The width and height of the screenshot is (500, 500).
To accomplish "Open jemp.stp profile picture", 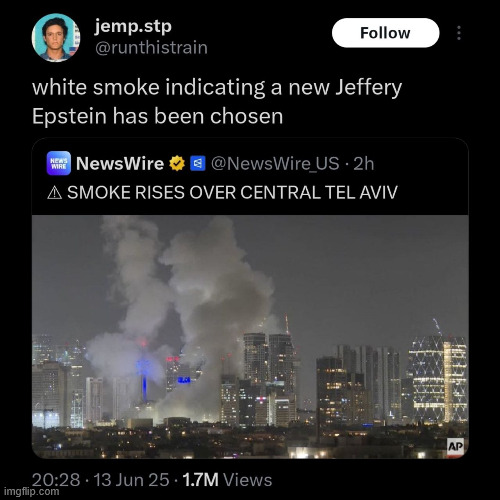I will point(56,38).
